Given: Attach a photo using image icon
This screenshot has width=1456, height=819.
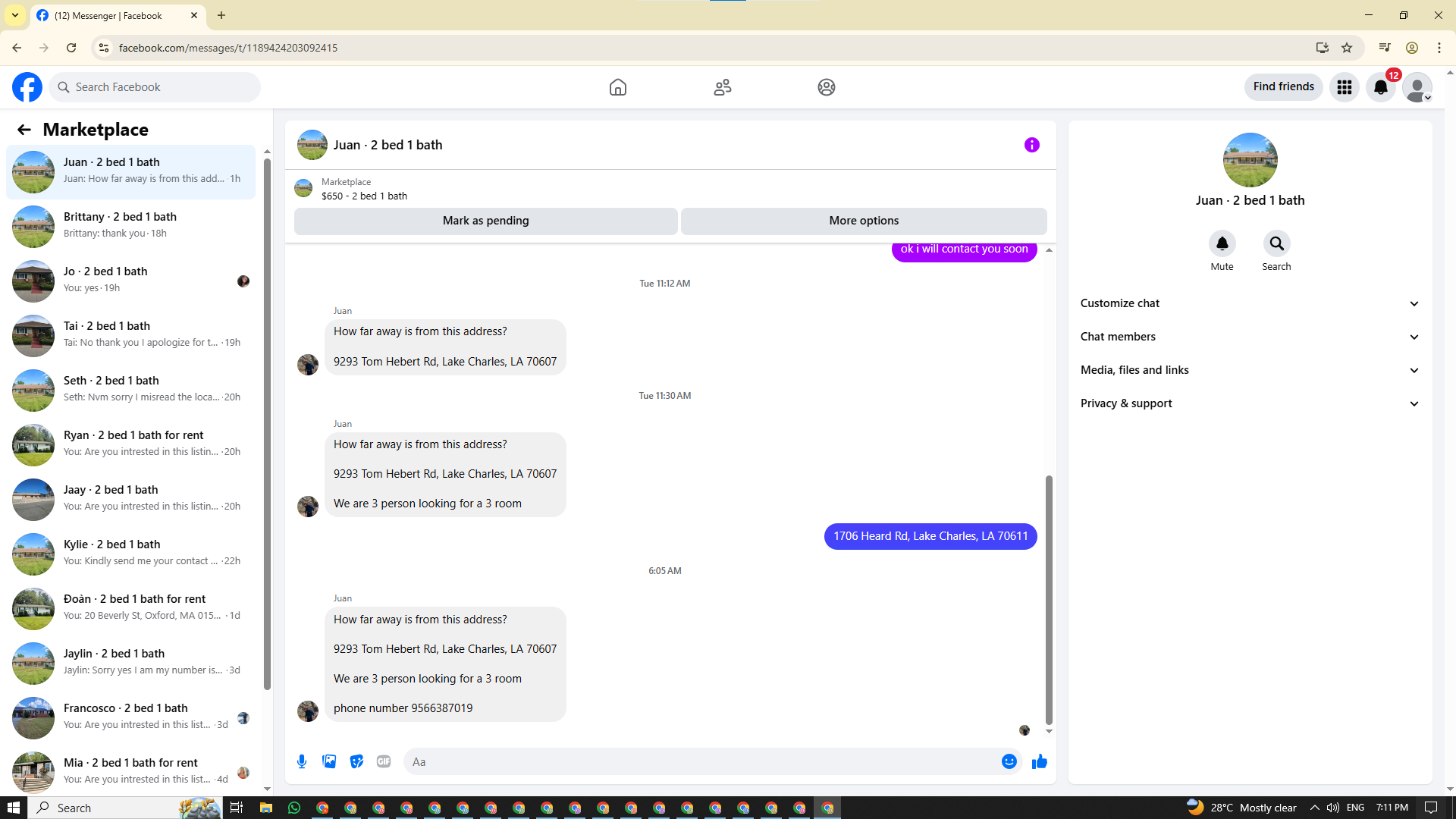Looking at the screenshot, I should [x=329, y=761].
